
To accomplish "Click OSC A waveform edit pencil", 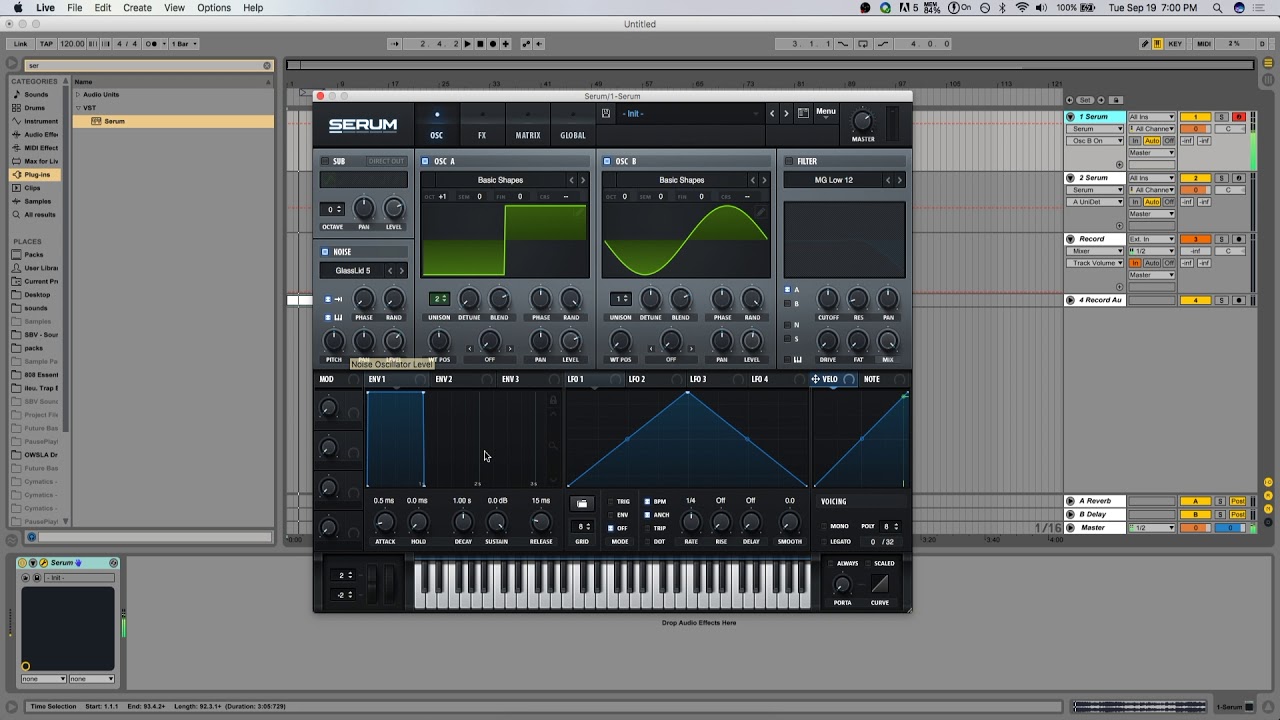I will click(x=579, y=212).
